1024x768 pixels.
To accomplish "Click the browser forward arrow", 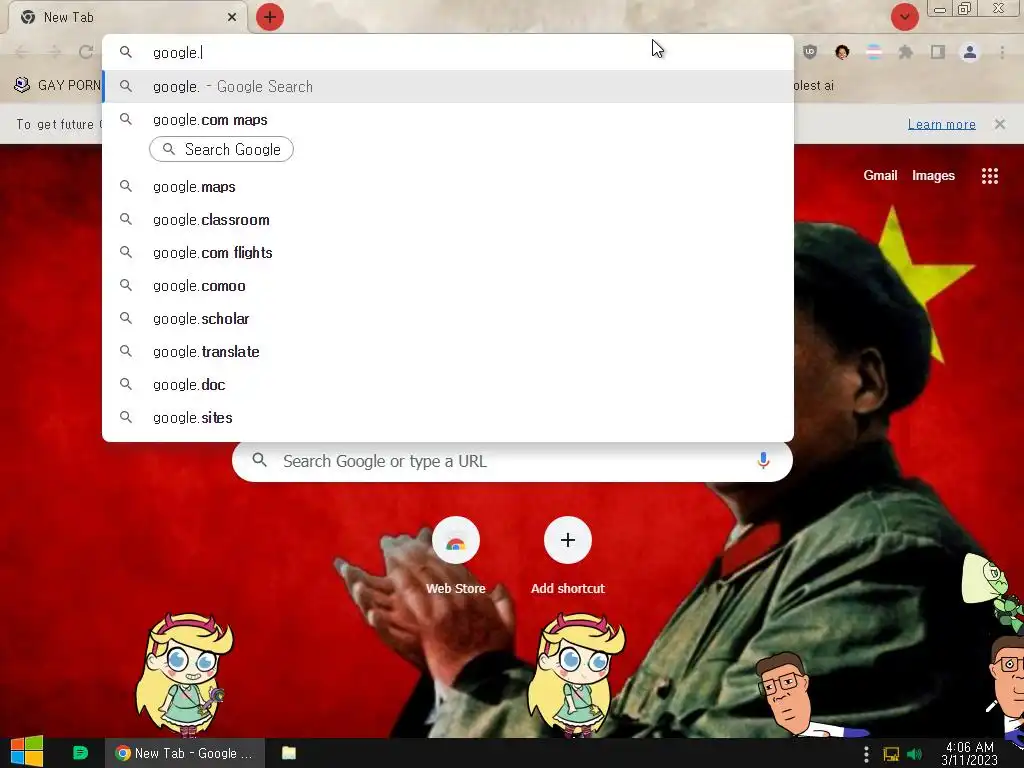I will pos(55,52).
